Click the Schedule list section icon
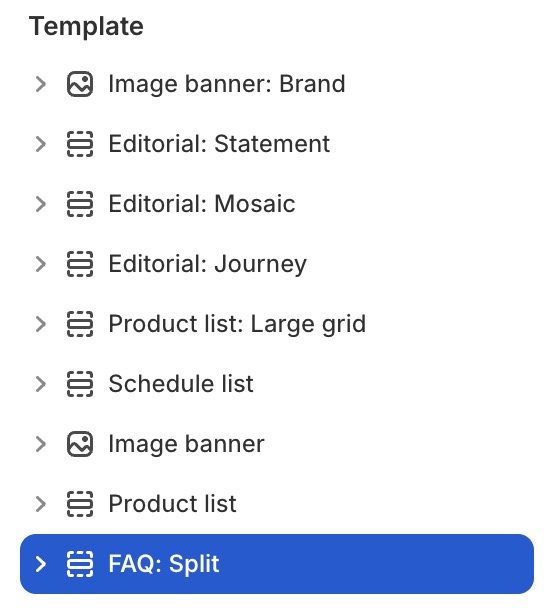Viewport: 552px width, 608px height. point(80,384)
